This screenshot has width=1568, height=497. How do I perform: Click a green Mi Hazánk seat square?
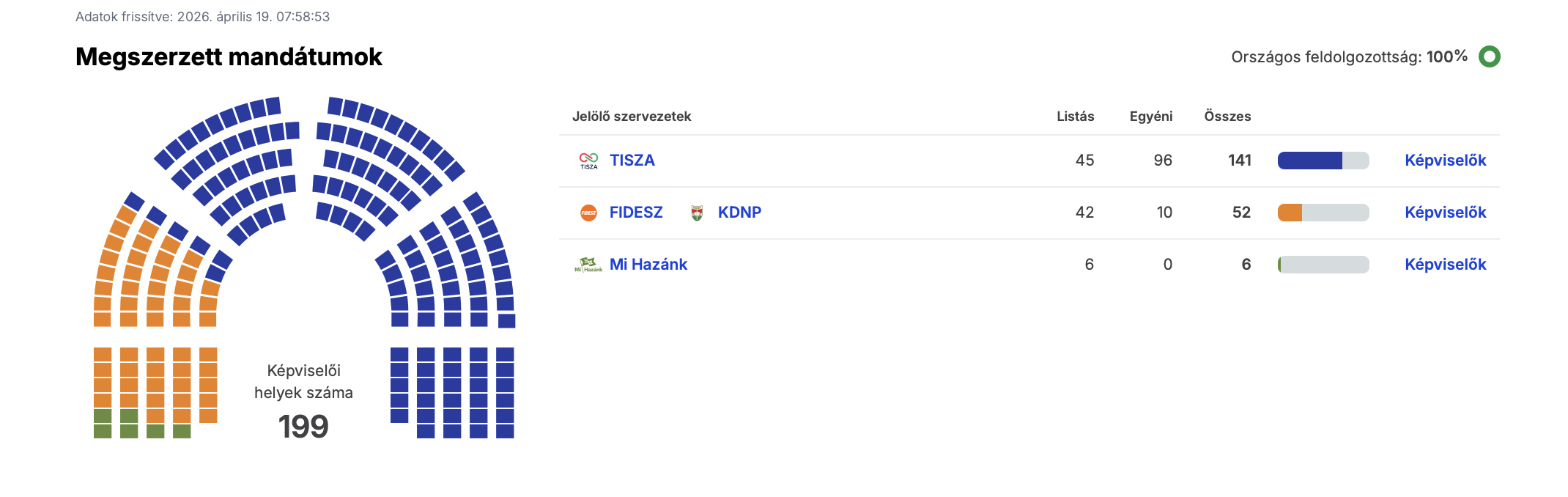[103, 431]
